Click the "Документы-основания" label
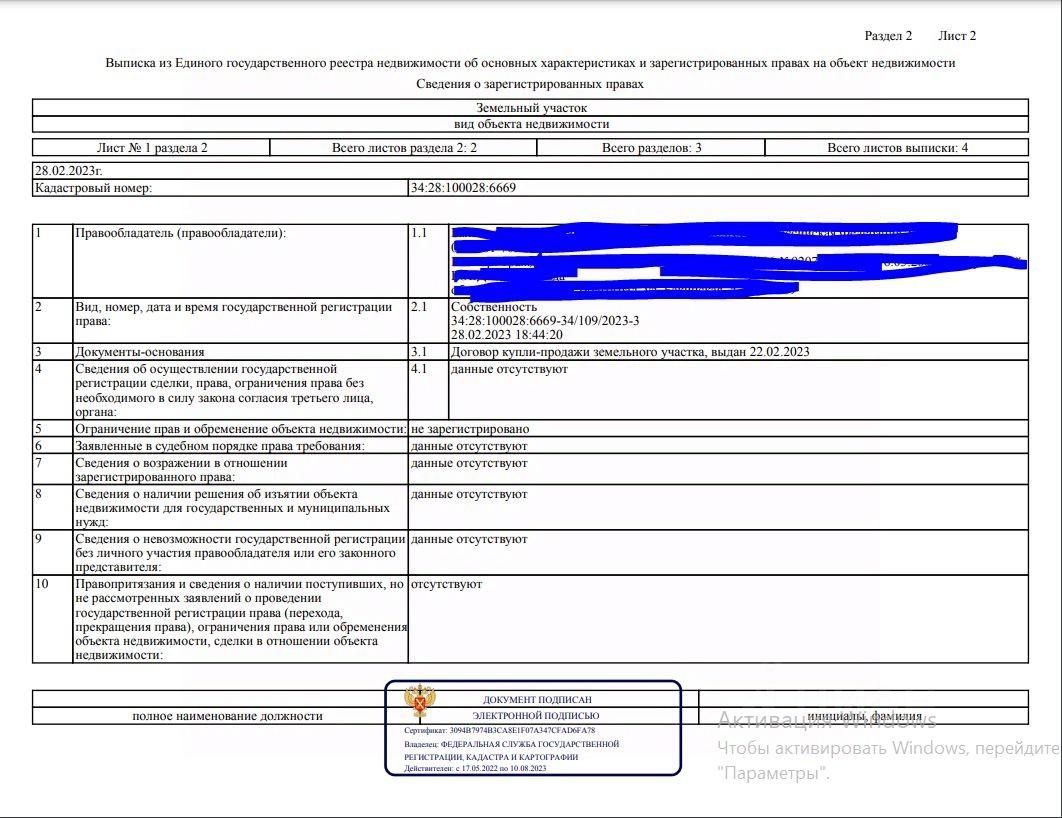 coord(140,352)
